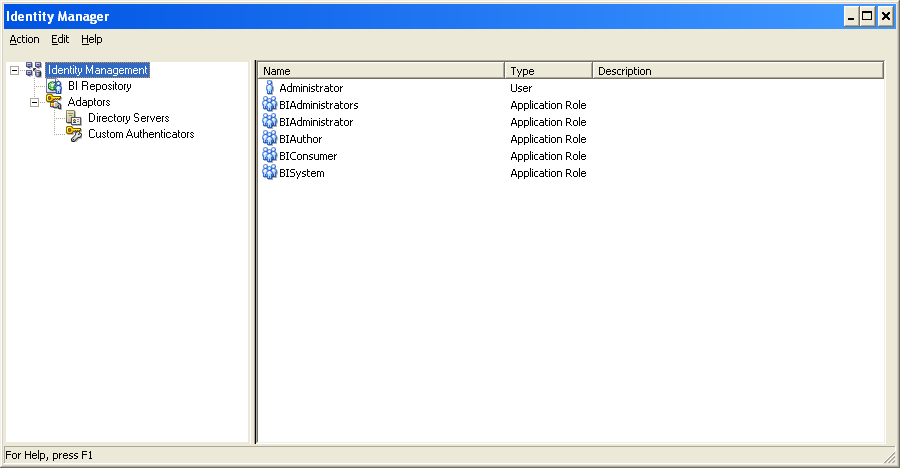Click the Description column header
Image resolution: width=900 pixels, height=468 pixels.
coord(737,71)
